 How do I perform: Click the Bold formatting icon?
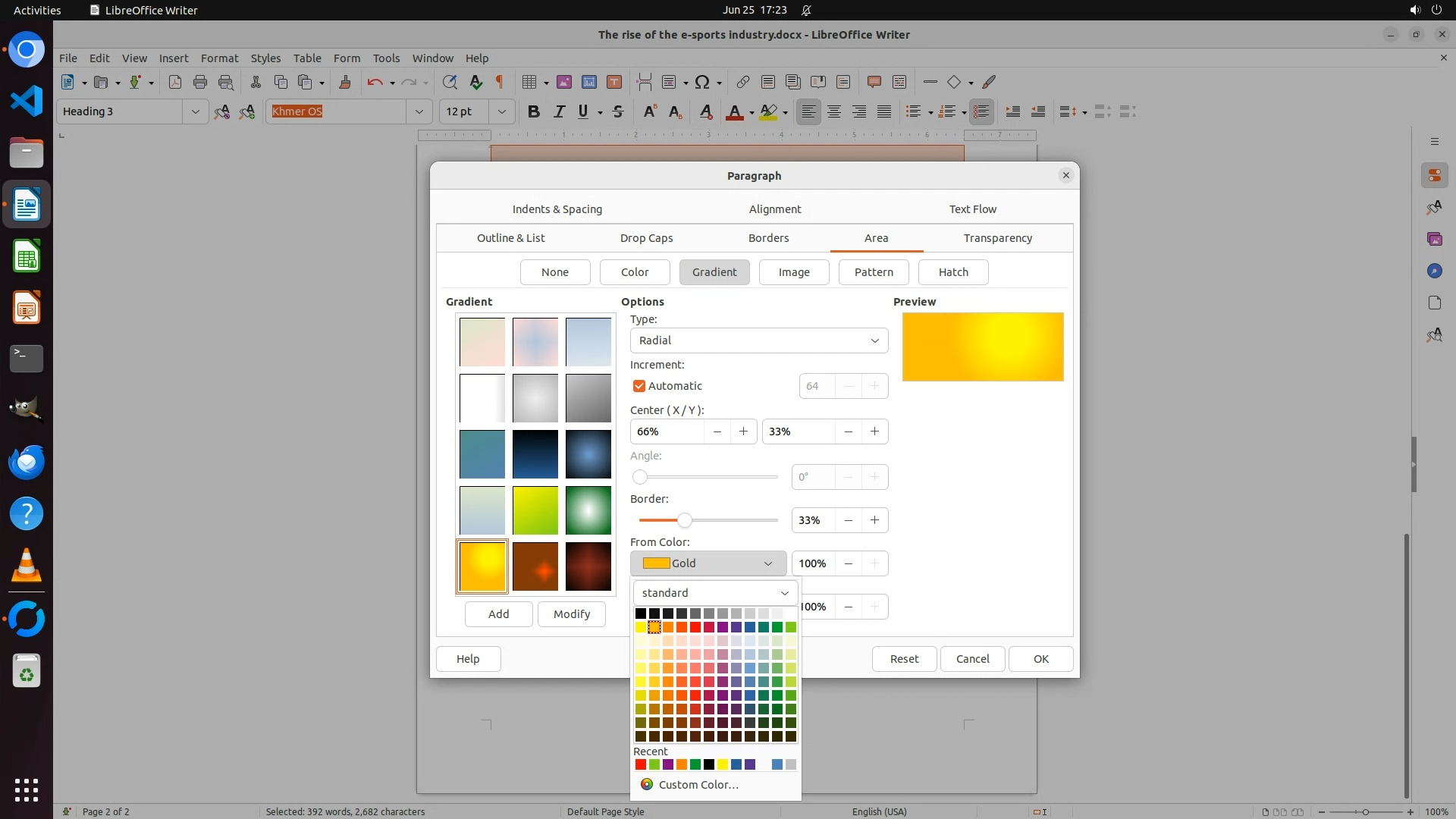click(533, 111)
